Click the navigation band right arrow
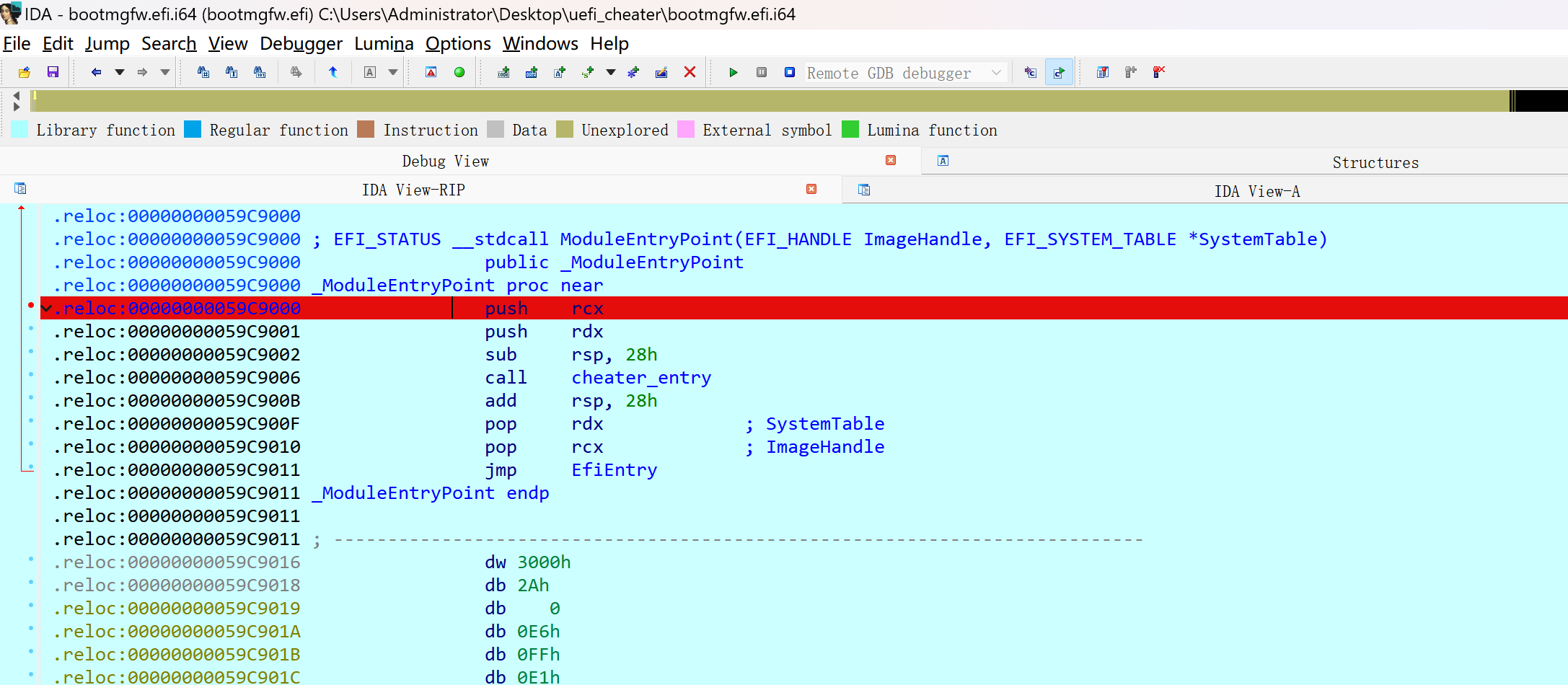This screenshot has width=1568, height=685. pyautogui.click(x=16, y=107)
